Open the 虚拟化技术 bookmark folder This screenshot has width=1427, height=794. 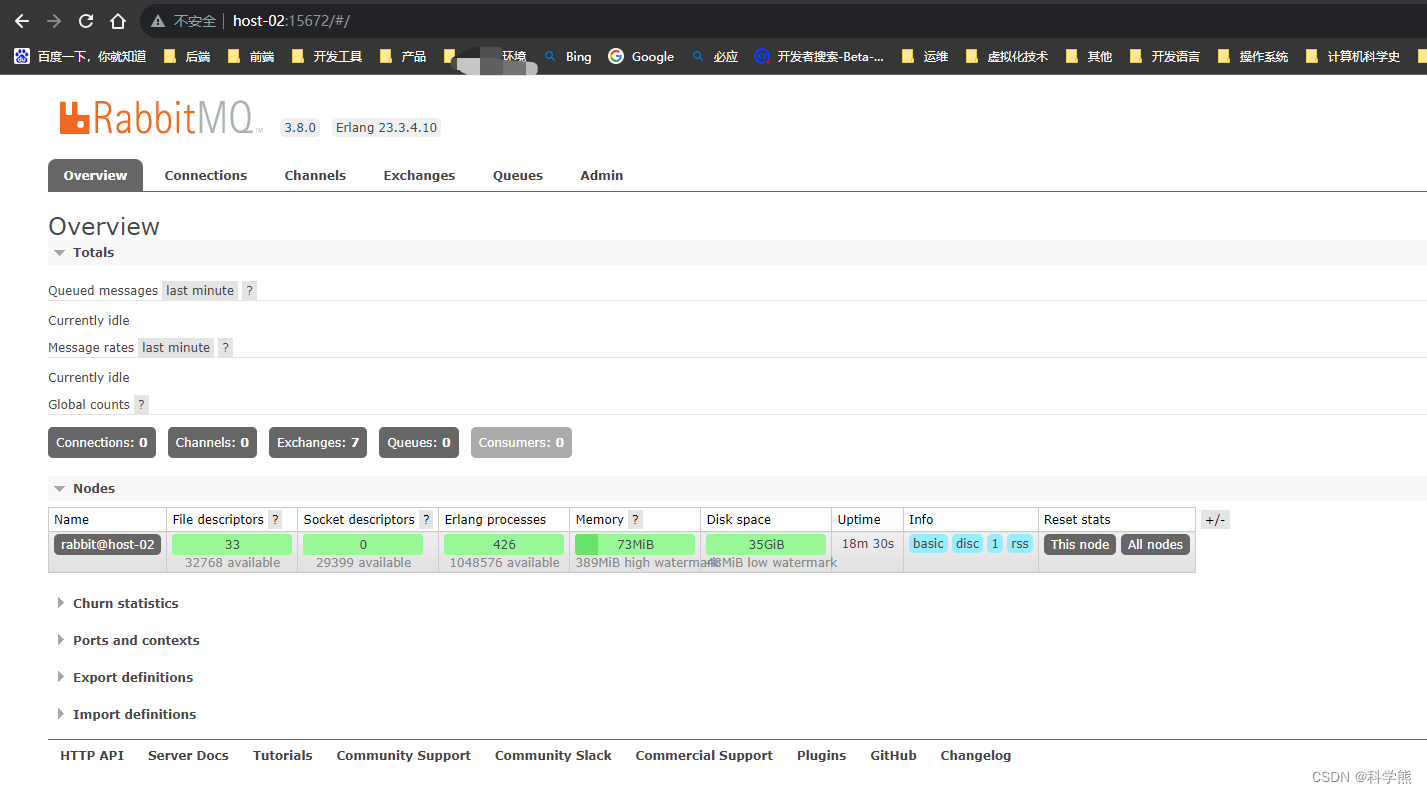coord(1007,57)
